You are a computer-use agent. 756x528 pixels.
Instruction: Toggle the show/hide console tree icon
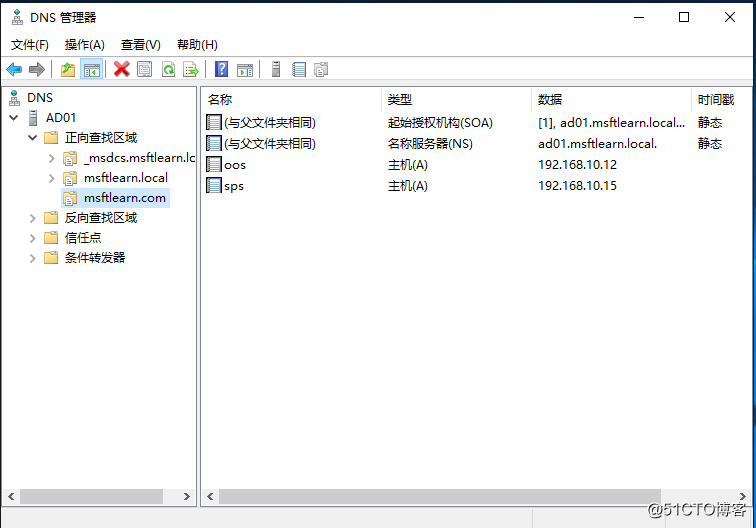click(x=91, y=70)
